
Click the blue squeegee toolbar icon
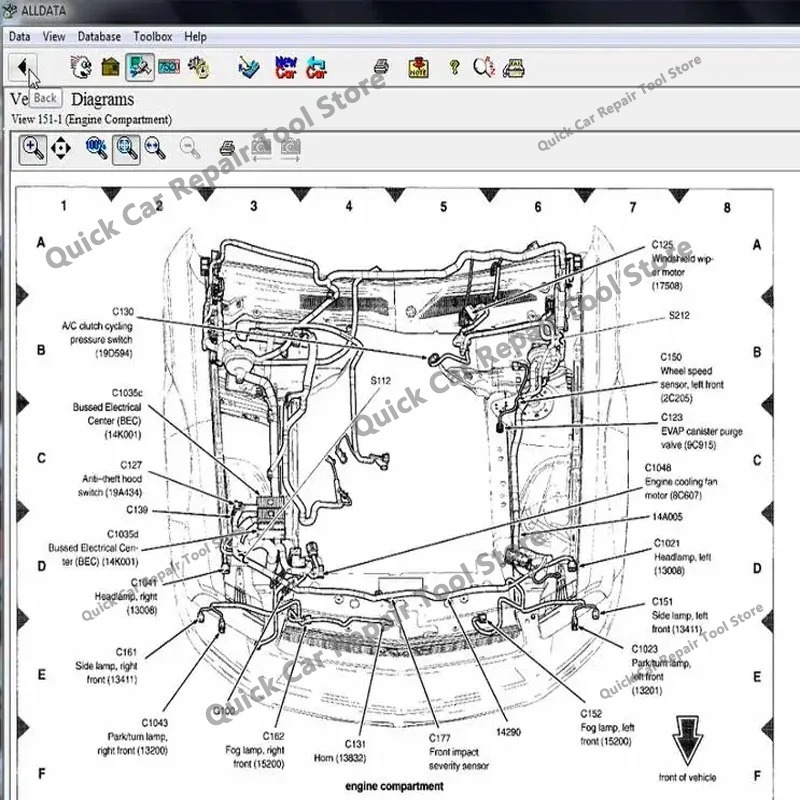[x=249, y=67]
